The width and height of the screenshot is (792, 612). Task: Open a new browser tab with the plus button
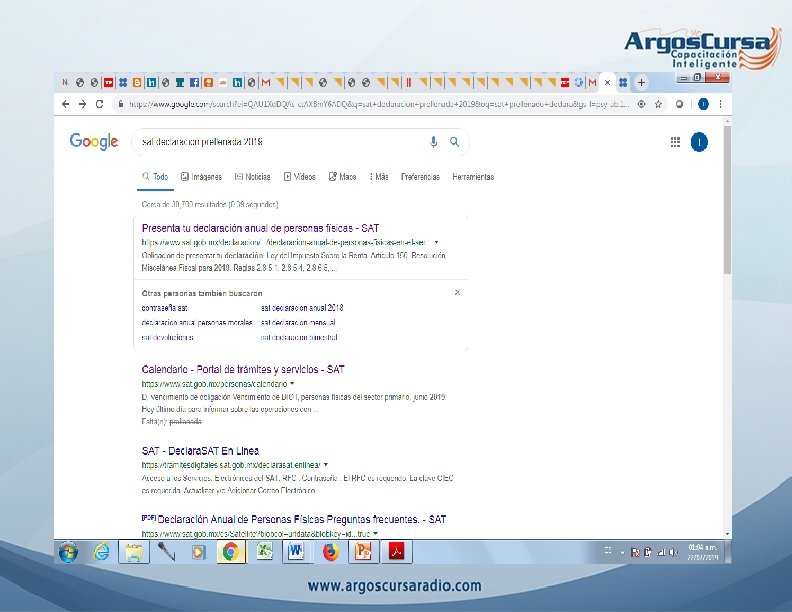641,82
